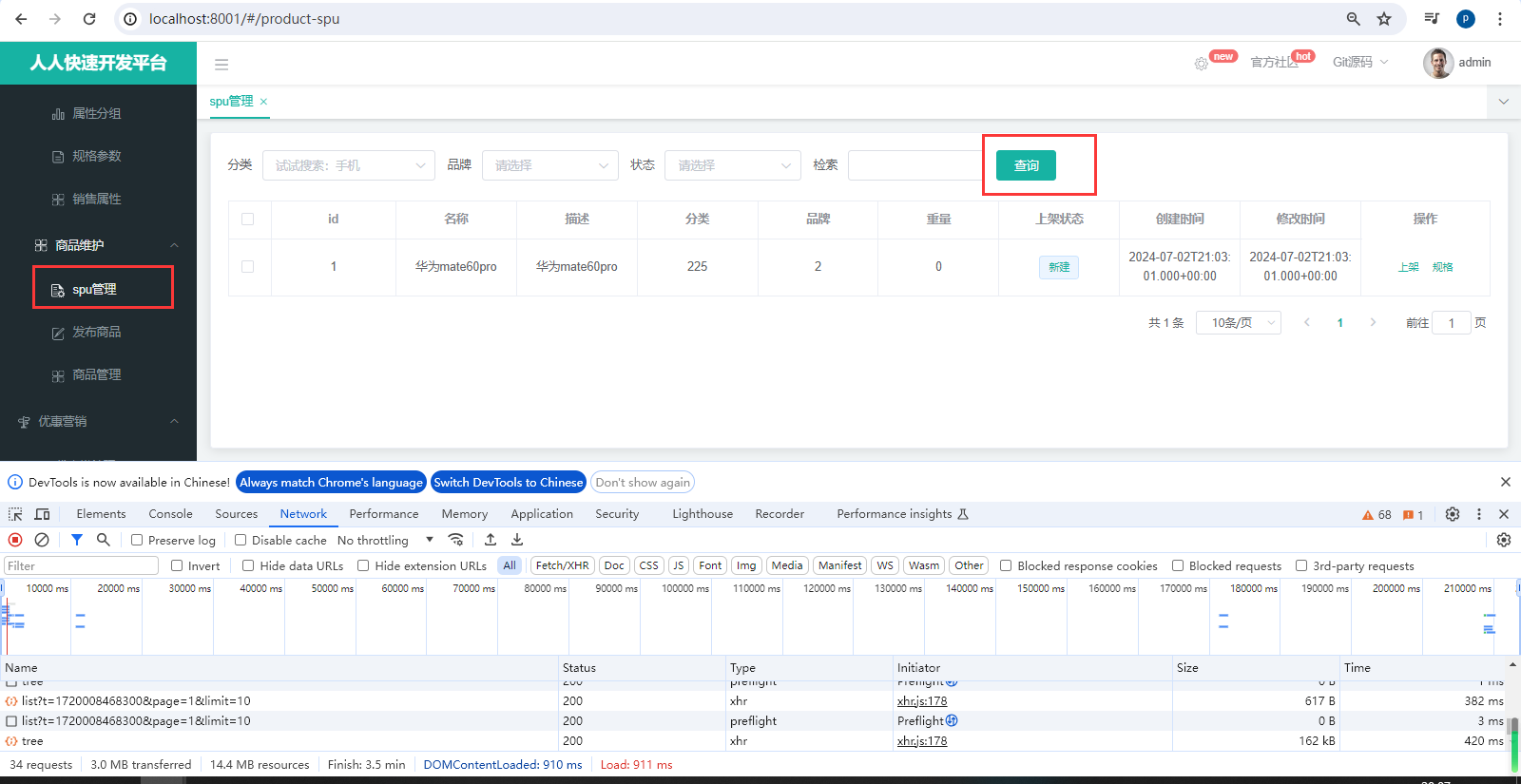Open Lighthouse tab
Viewport: 1521px width, 784px height.
(x=703, y=514)
